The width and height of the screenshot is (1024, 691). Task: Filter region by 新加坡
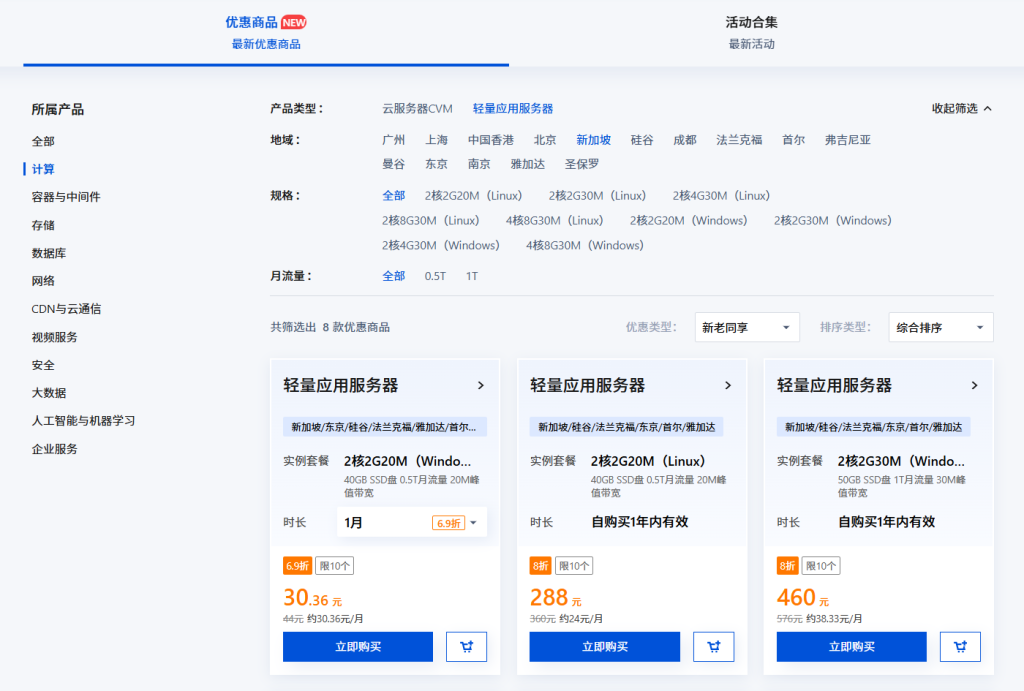[x=594, y=140]
